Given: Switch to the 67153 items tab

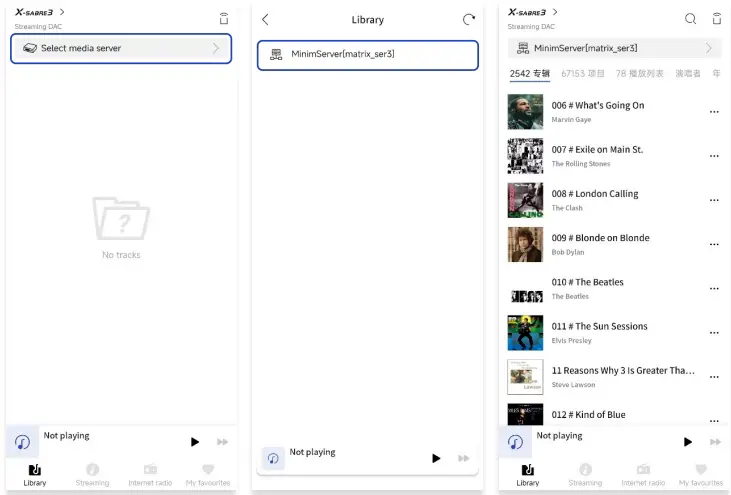Looking at the screenshot, I should tap(583, 74).
